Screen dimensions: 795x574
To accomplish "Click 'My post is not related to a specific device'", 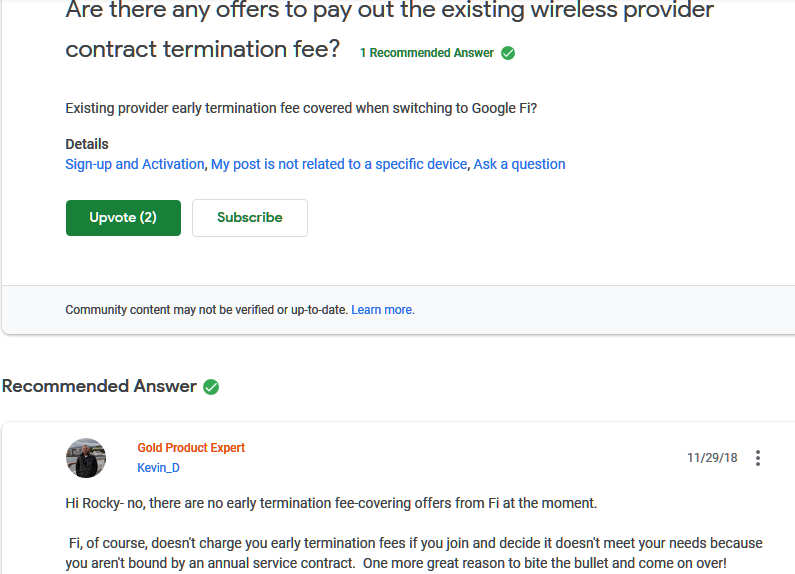I will [339, 164].
